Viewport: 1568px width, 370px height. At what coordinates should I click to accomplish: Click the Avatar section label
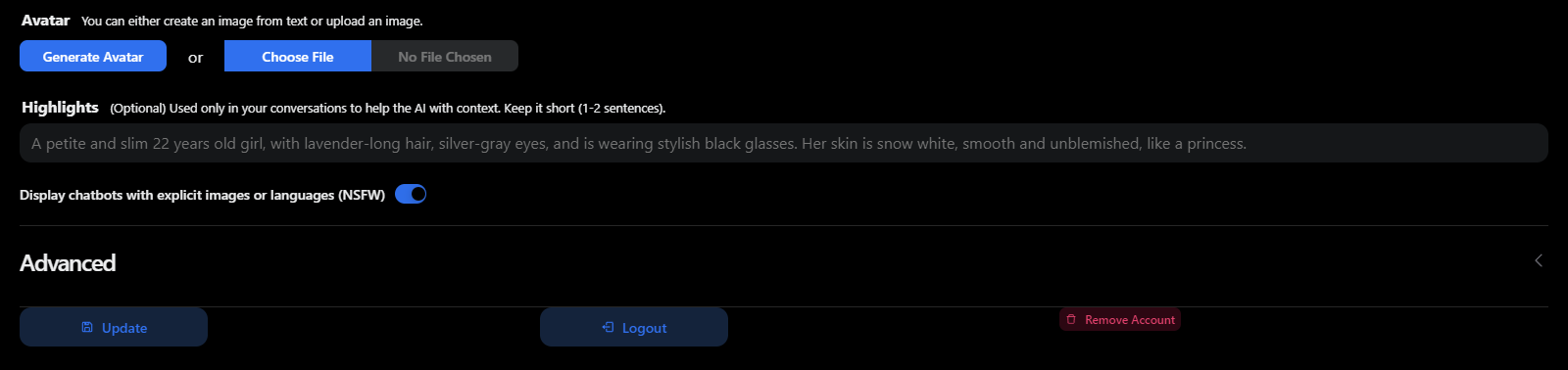pyautogui.click(x=45, y=21)
